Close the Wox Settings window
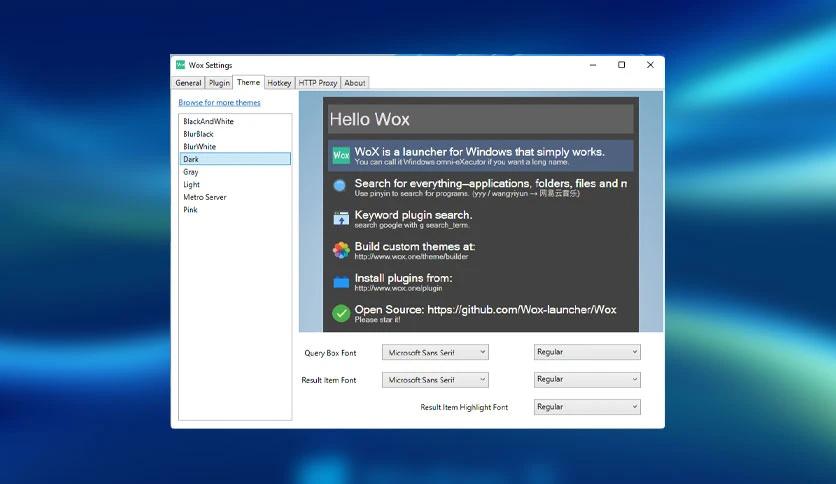Image resolution: width=836 pixels, height=484 pixels. 650,65
